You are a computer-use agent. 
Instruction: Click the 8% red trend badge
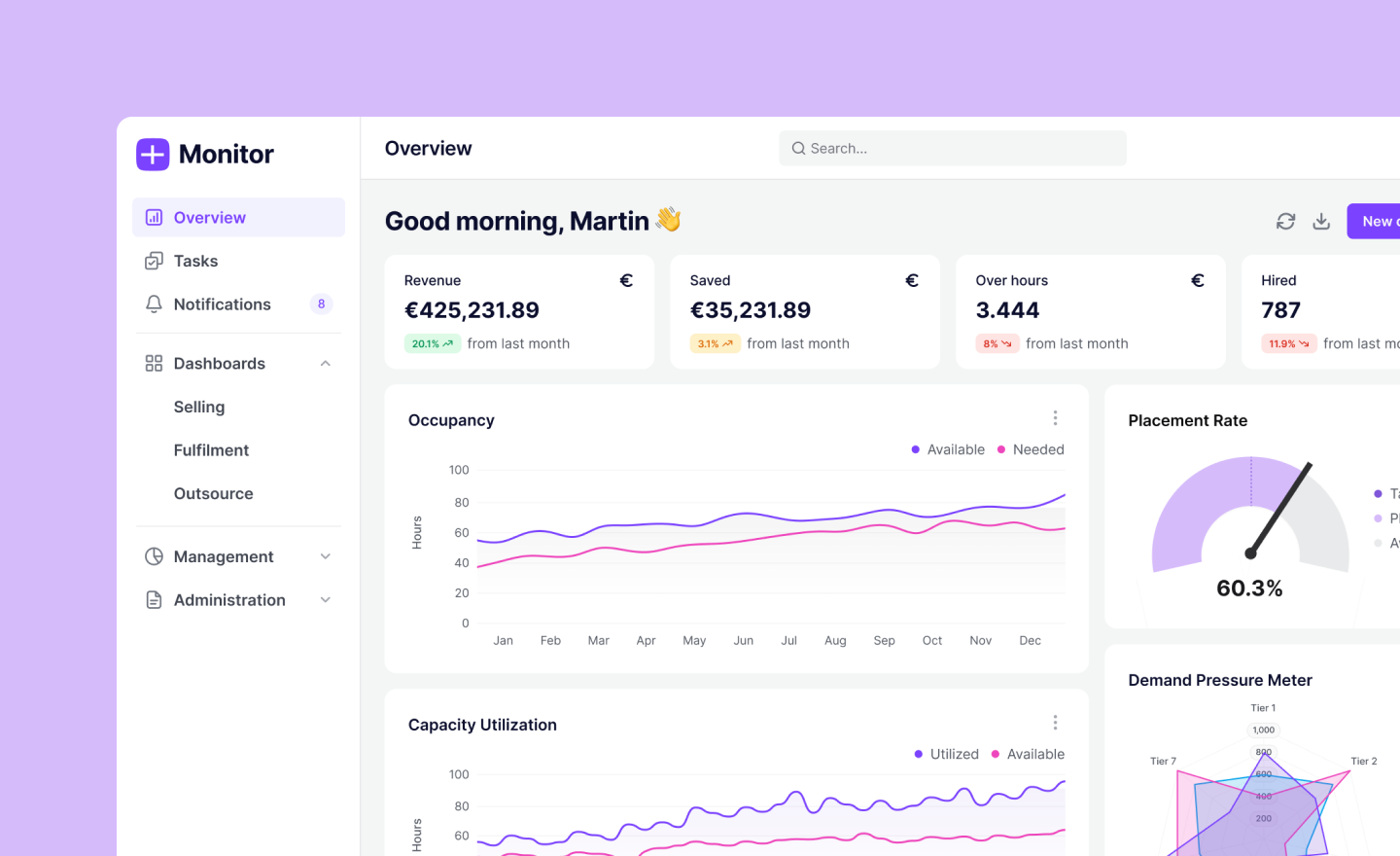click(x=997, y=343)
